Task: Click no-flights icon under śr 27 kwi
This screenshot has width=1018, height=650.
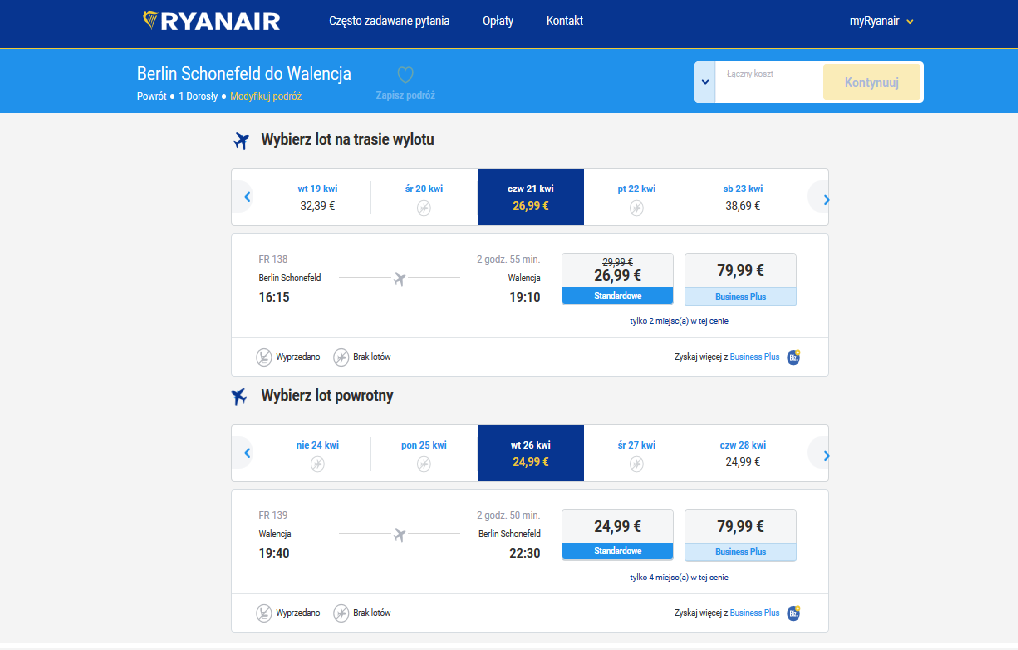Action: tap(636, 464)
